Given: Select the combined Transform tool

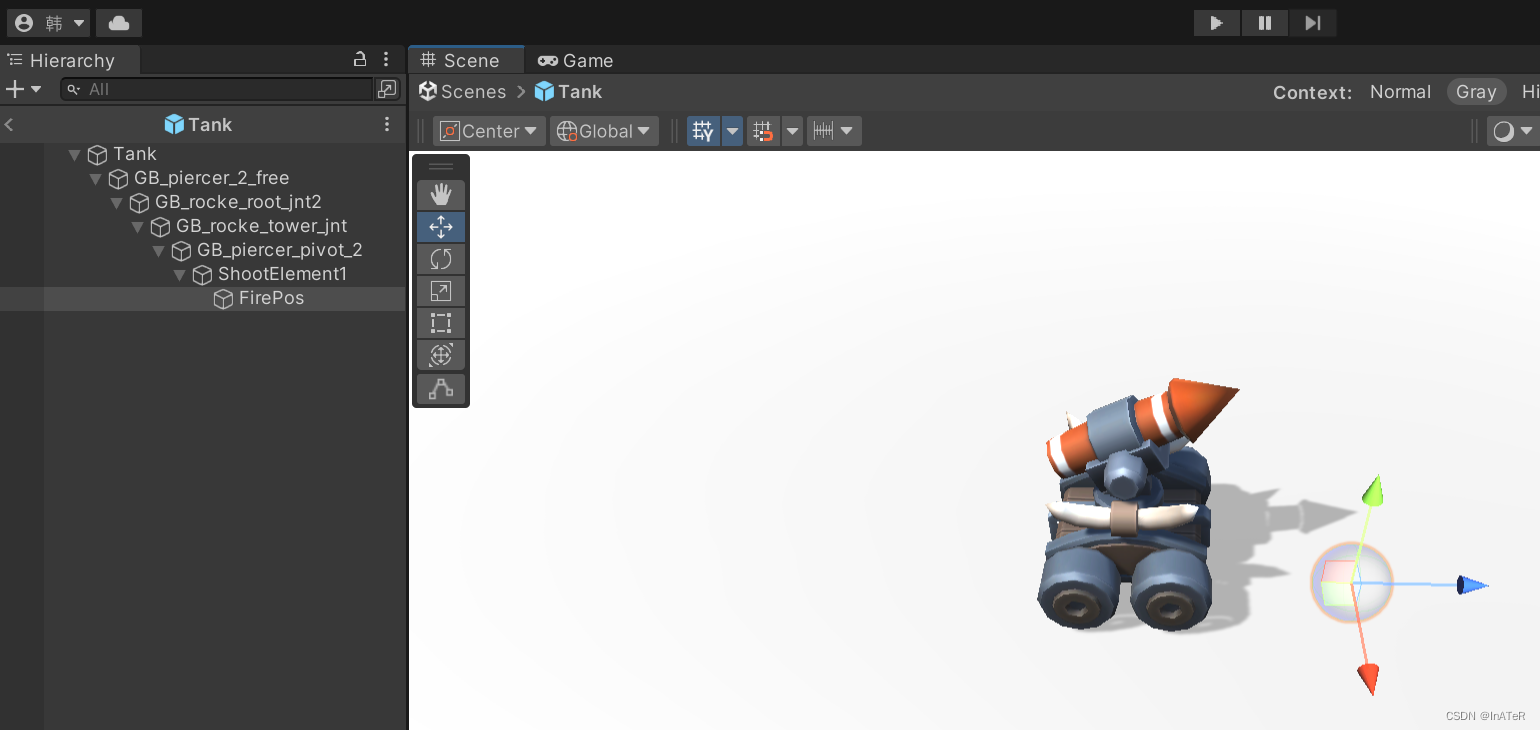Looking at the screenshot, I should pyautogui.click(x=441, y=355).
